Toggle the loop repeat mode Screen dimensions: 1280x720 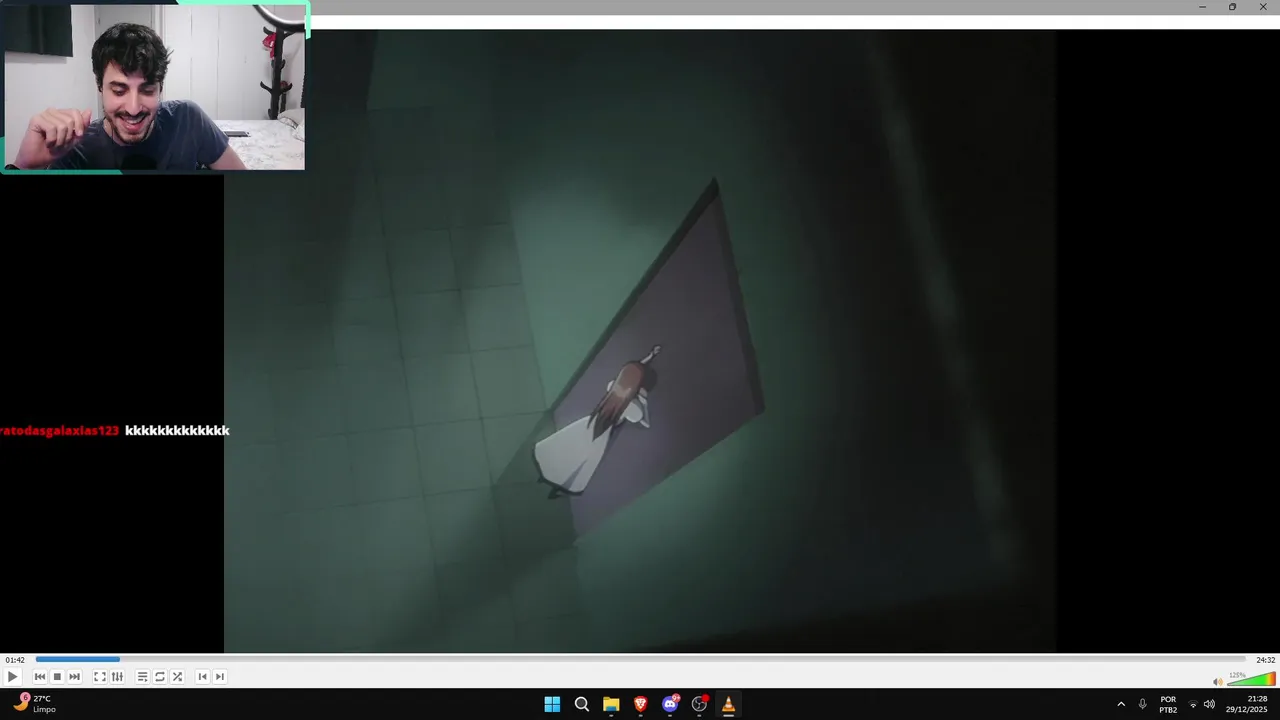coord(159,677)
